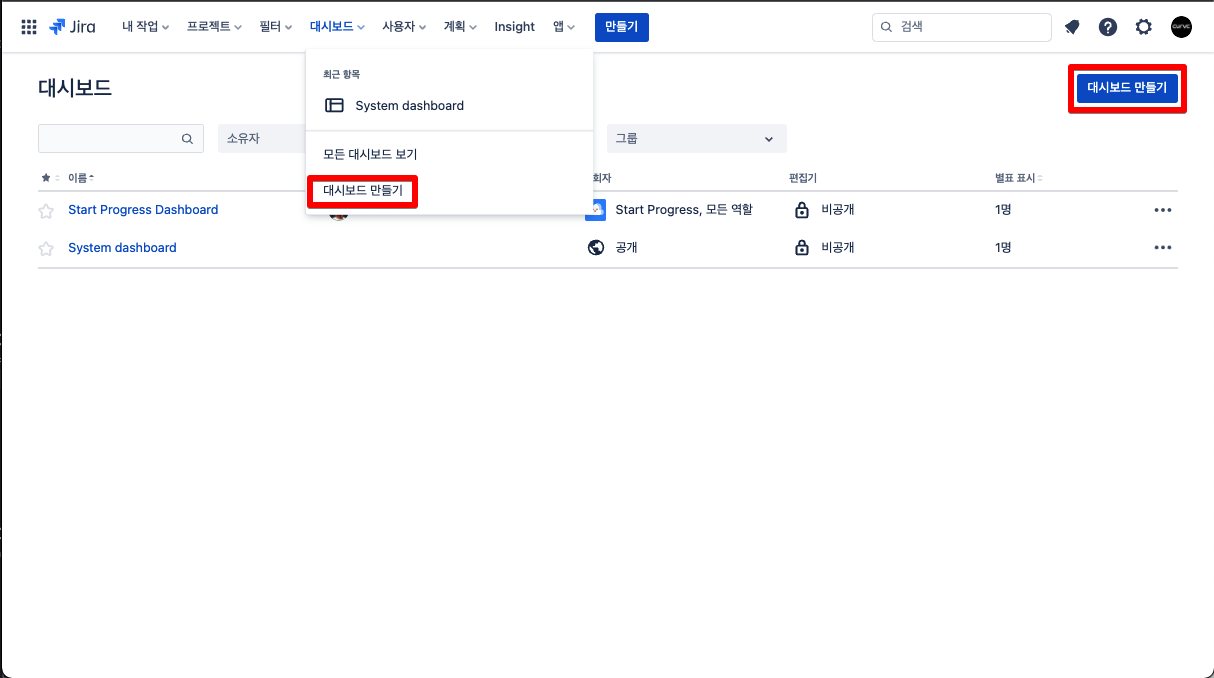
Task: Select System dashboard from recent items
Action: coord(449,105)
